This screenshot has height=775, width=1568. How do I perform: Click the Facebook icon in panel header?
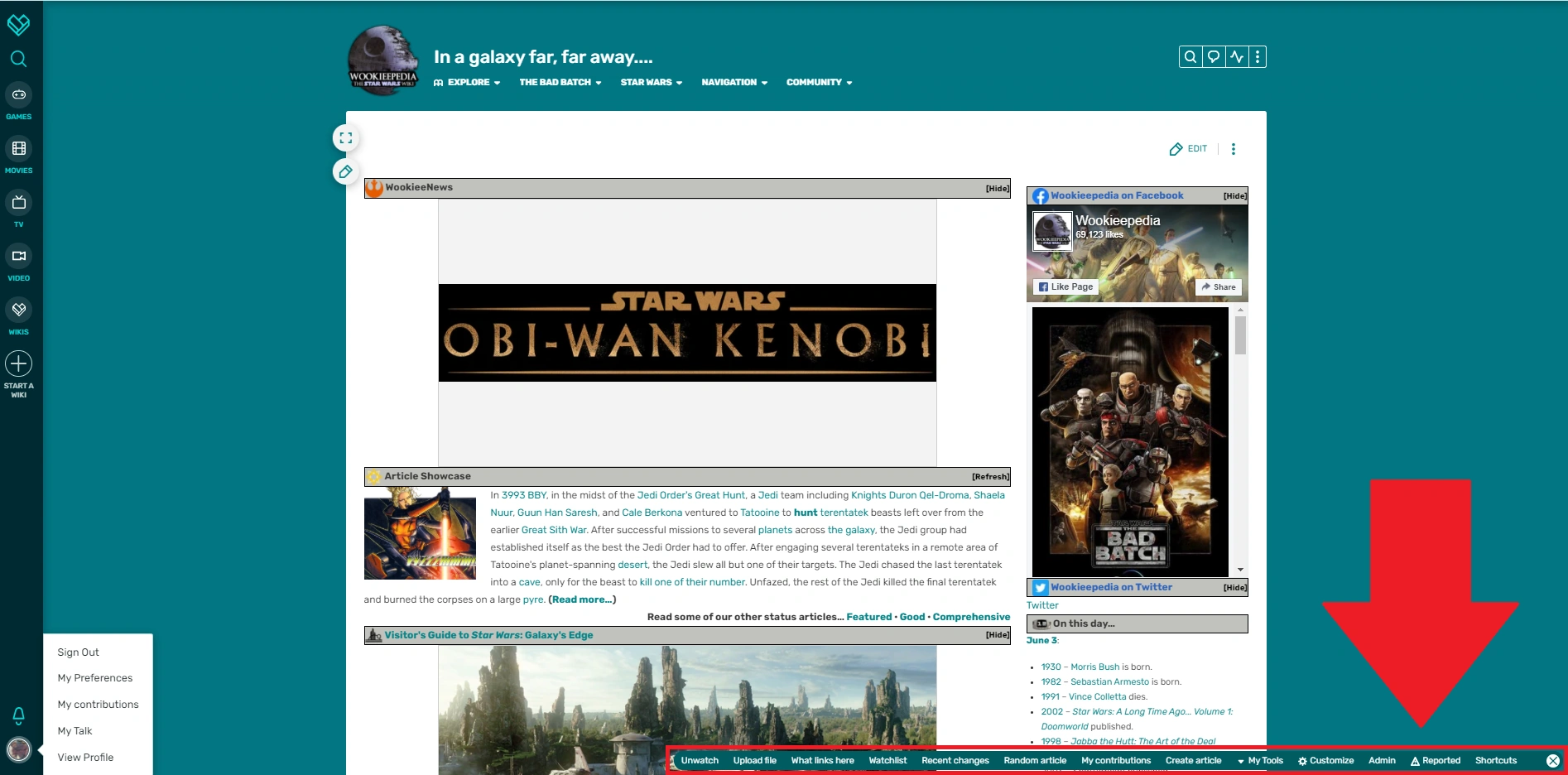[x=1041, y=196]
